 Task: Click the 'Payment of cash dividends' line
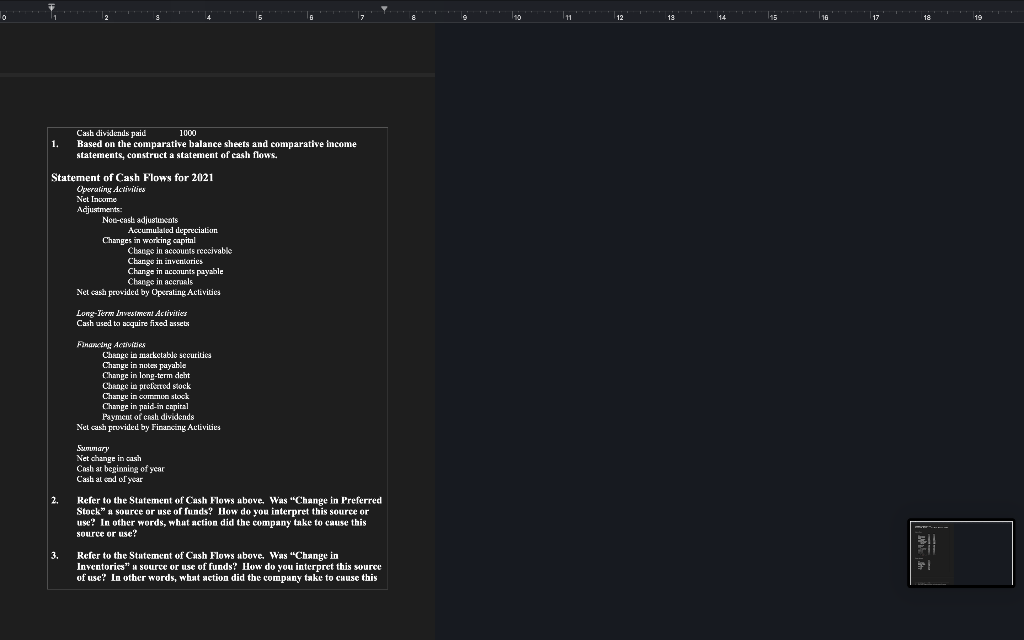(x=148, y=417)
